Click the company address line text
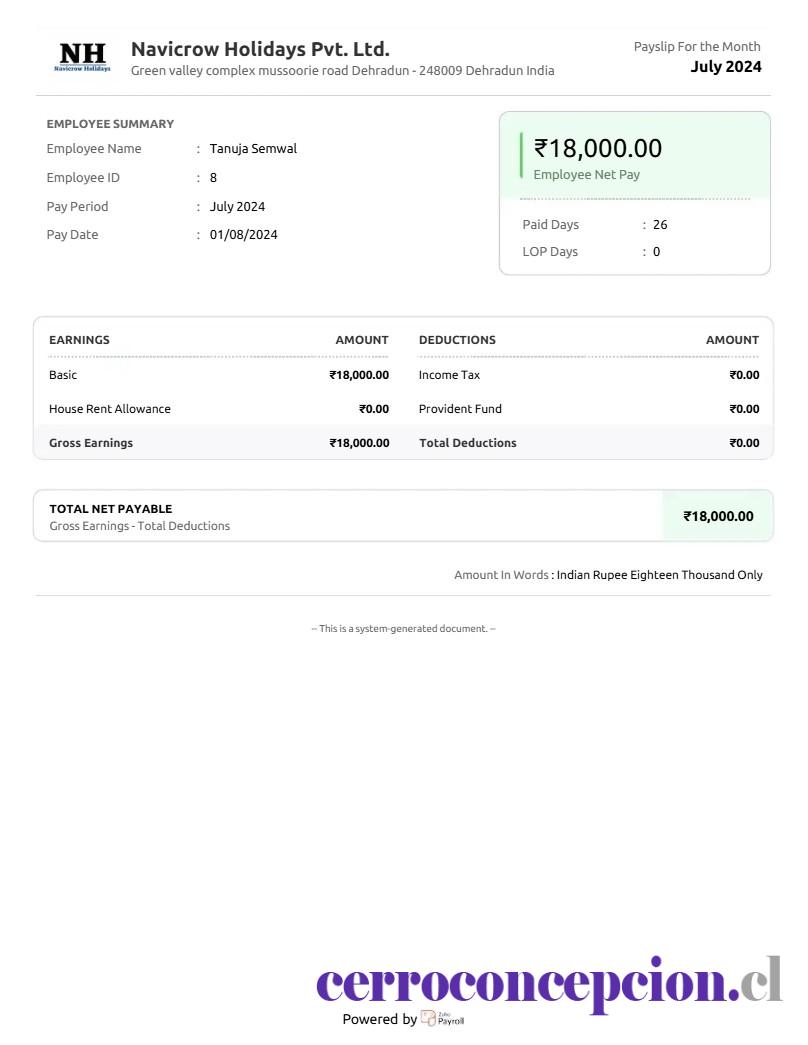The height and width of the screenshot is (1045, 808). pyautogui.click(x=343, y=71)
